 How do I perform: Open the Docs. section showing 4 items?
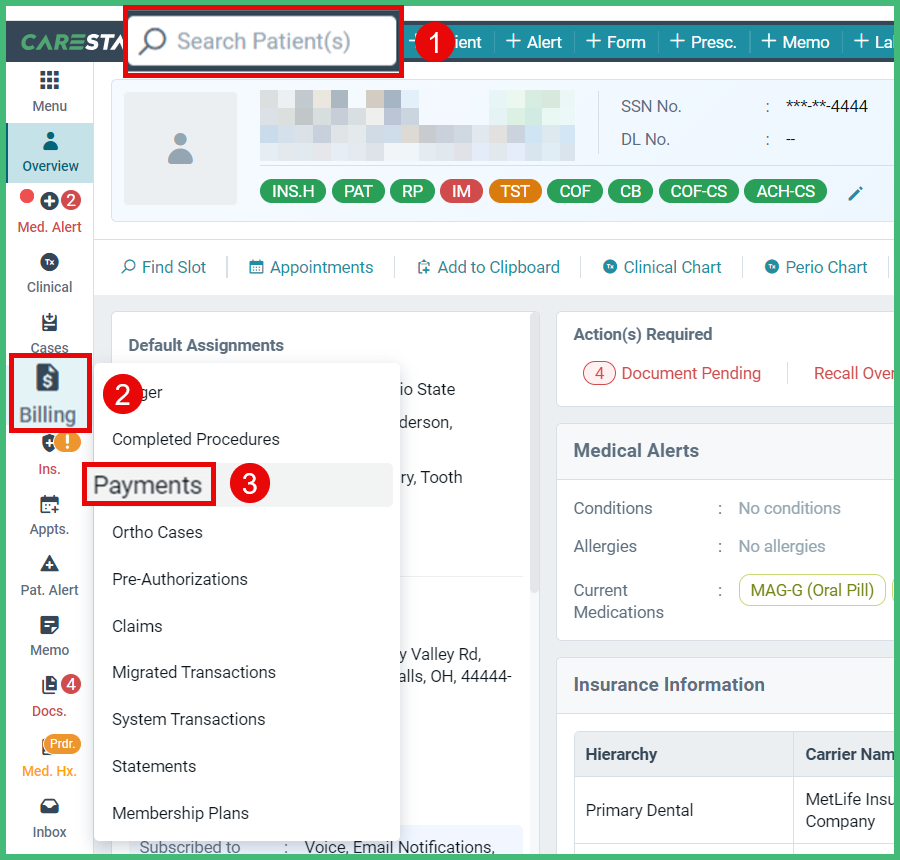(x=49, y=695)
